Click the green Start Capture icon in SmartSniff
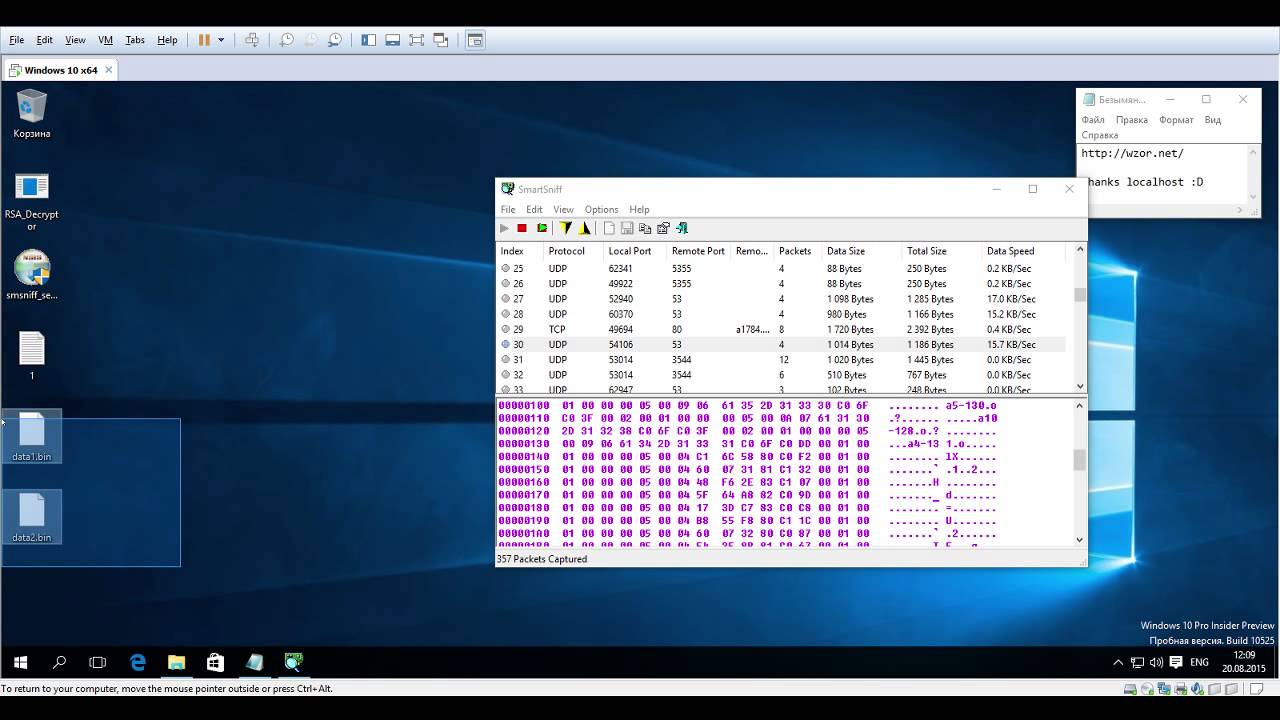The width and height of the screenshot is (1280, 720). pyautogui.click(x=542, y=228)
